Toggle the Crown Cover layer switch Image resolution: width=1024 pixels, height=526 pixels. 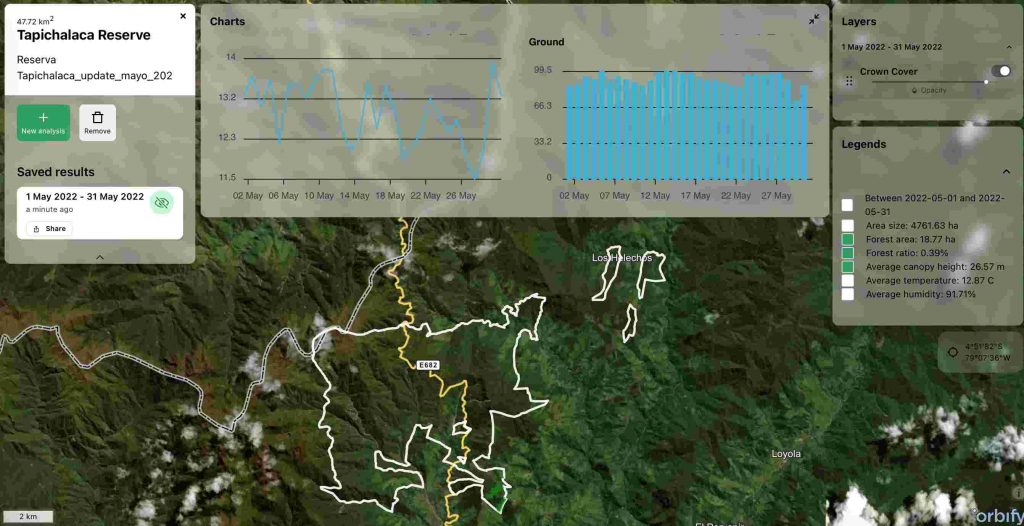pyautogui.click(x=1000, y=71)
